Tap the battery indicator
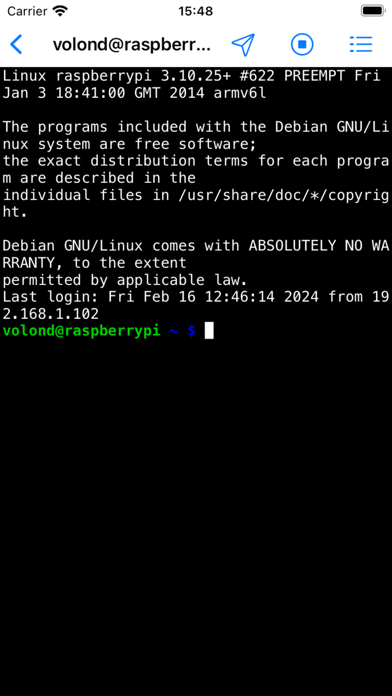Viewport: 392px width, 696px height. [x=372, y=11]
